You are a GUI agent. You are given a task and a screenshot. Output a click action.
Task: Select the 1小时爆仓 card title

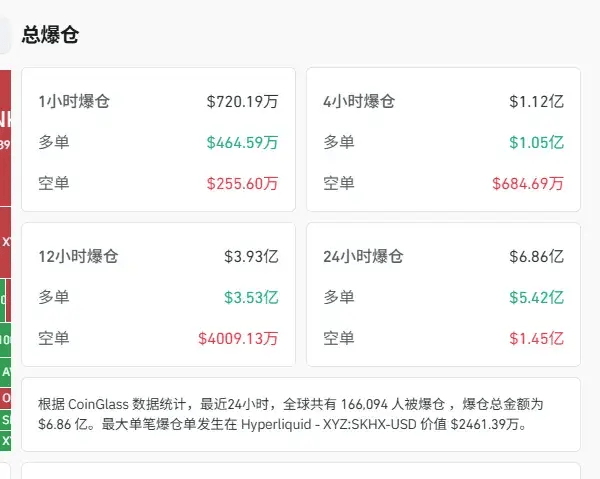pyautogui.click(x=74, y=101)
